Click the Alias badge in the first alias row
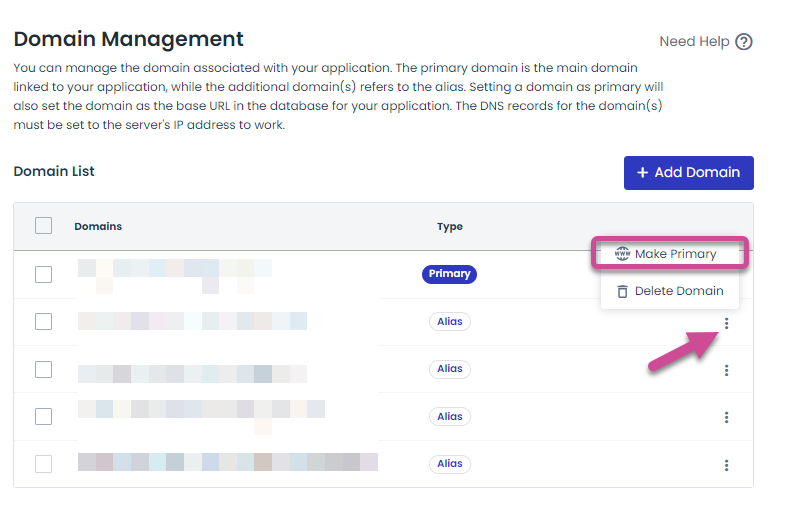796x508 pixels. (x=450, y=321)
